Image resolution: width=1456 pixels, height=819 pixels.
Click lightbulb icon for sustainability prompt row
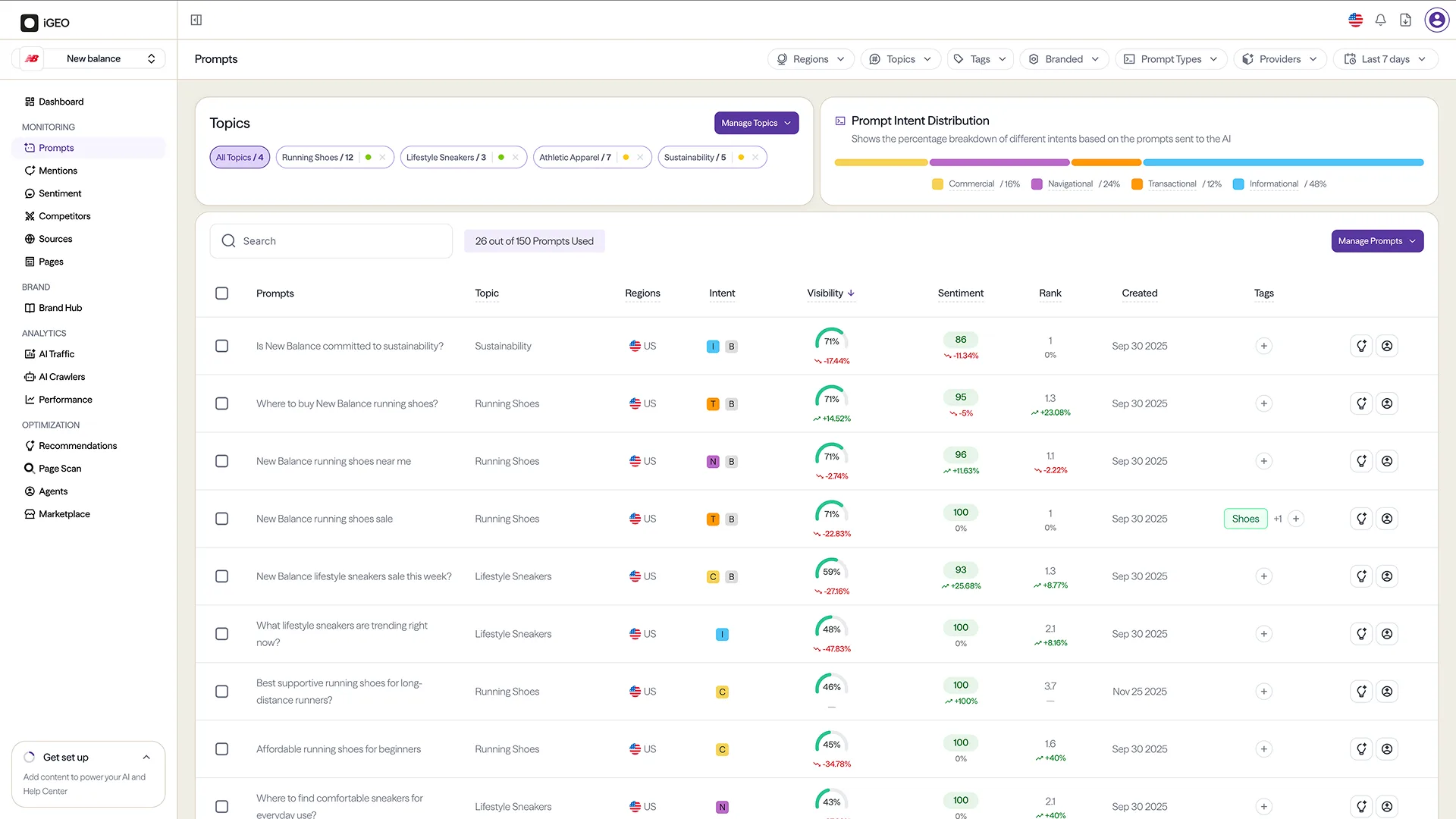coord(1362,346)
